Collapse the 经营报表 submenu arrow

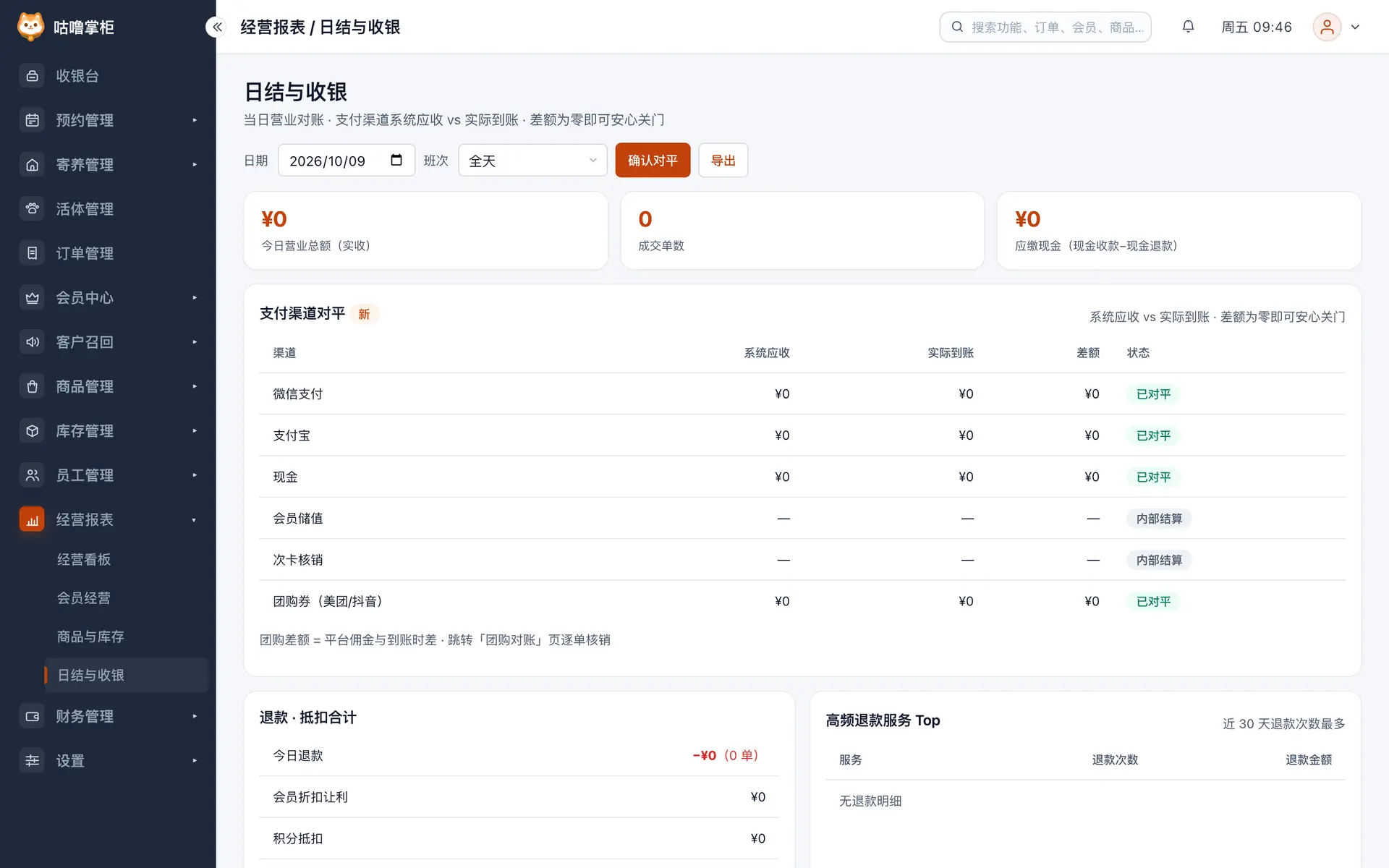click(195, 520)
